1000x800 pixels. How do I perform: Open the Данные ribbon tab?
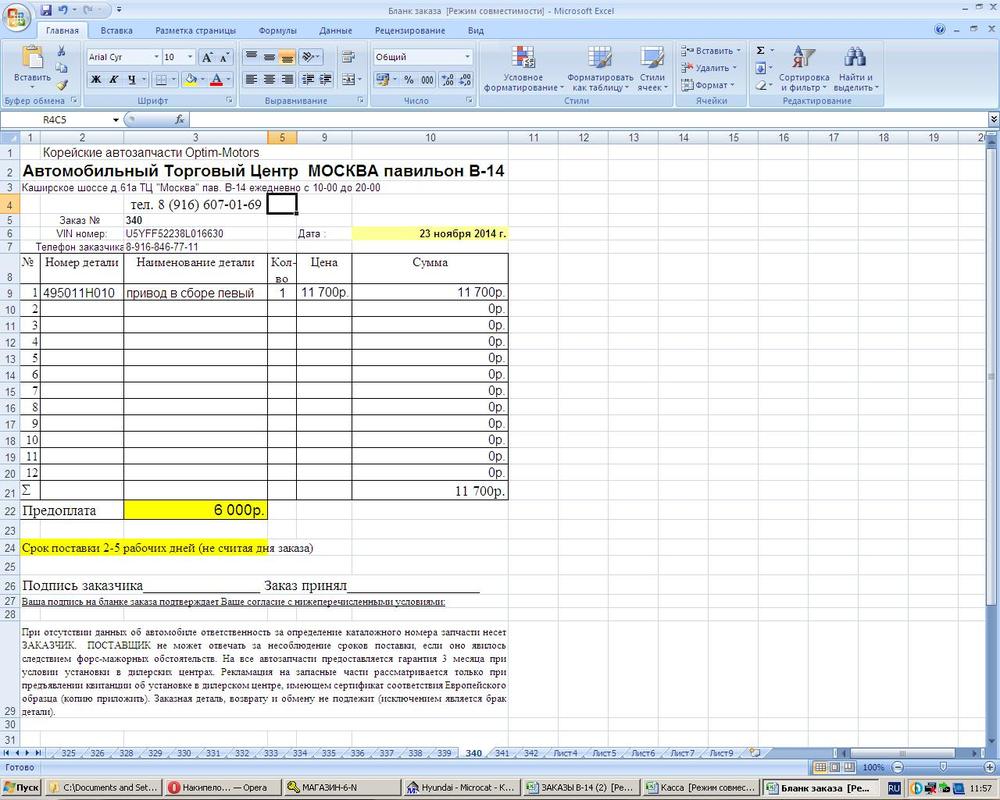[335, 31]
